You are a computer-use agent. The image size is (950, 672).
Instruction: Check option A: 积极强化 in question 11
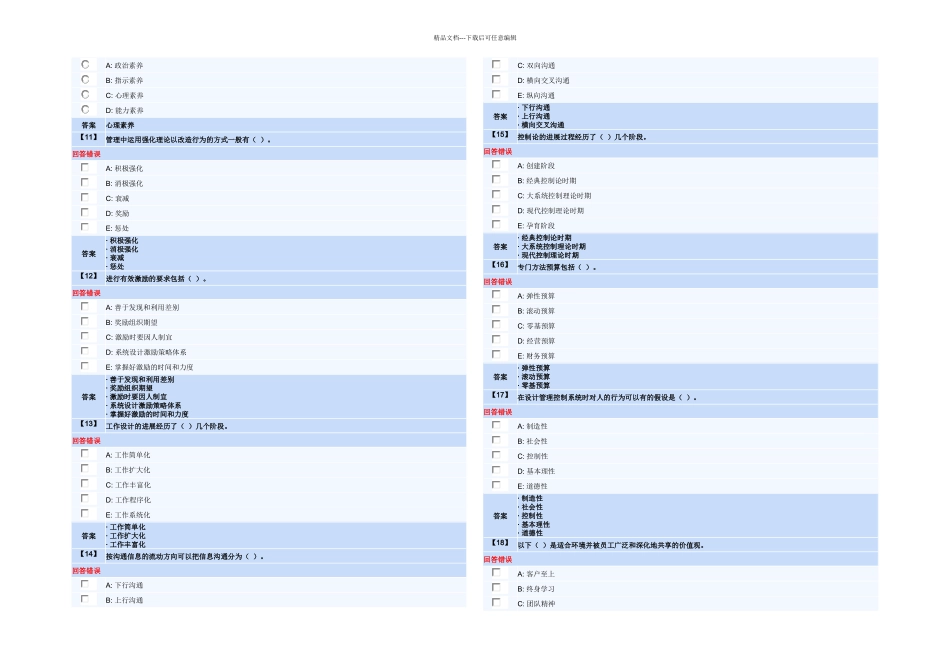(85, 167)
